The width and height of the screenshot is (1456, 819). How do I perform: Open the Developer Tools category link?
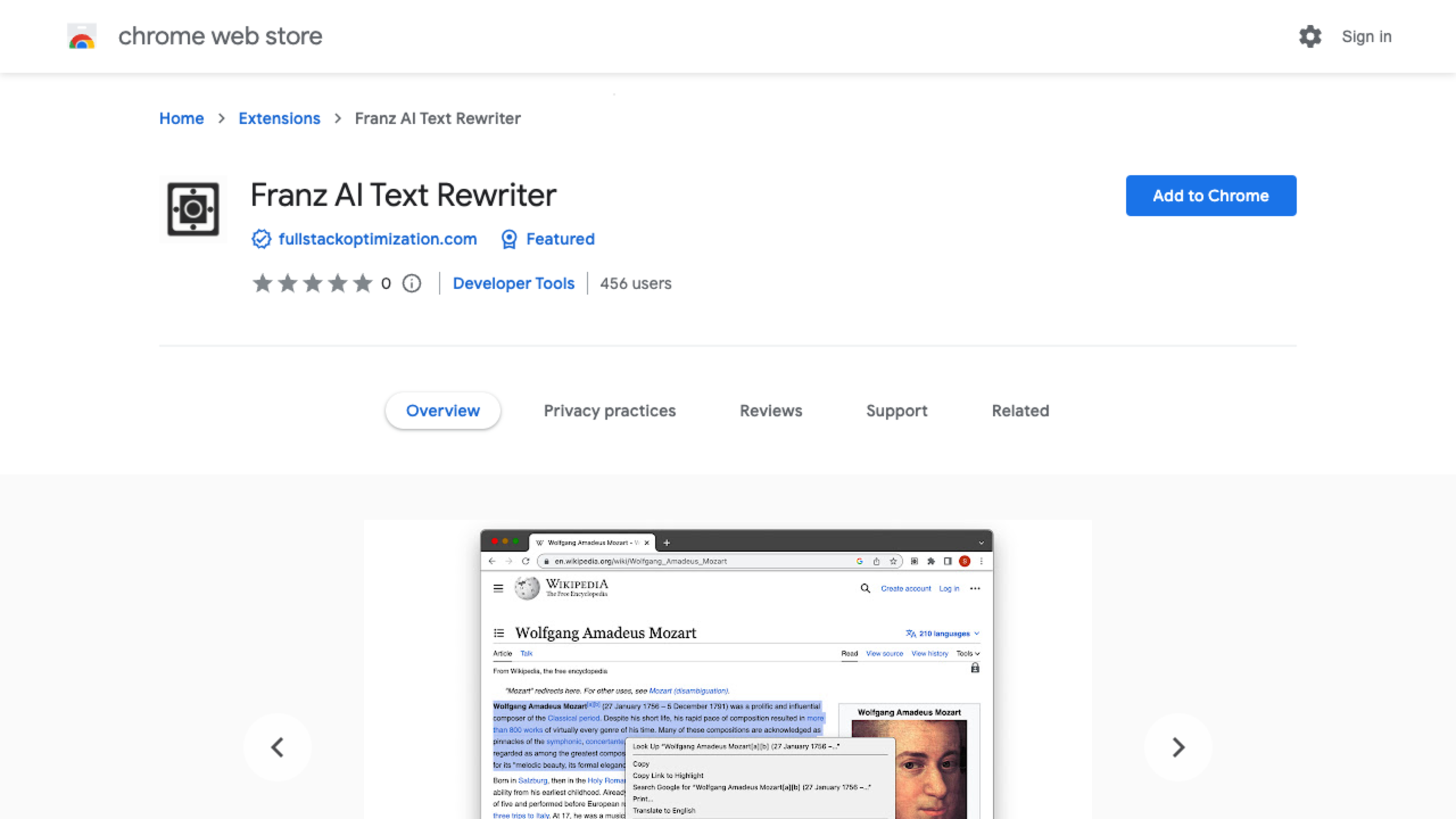pos(513,283)
